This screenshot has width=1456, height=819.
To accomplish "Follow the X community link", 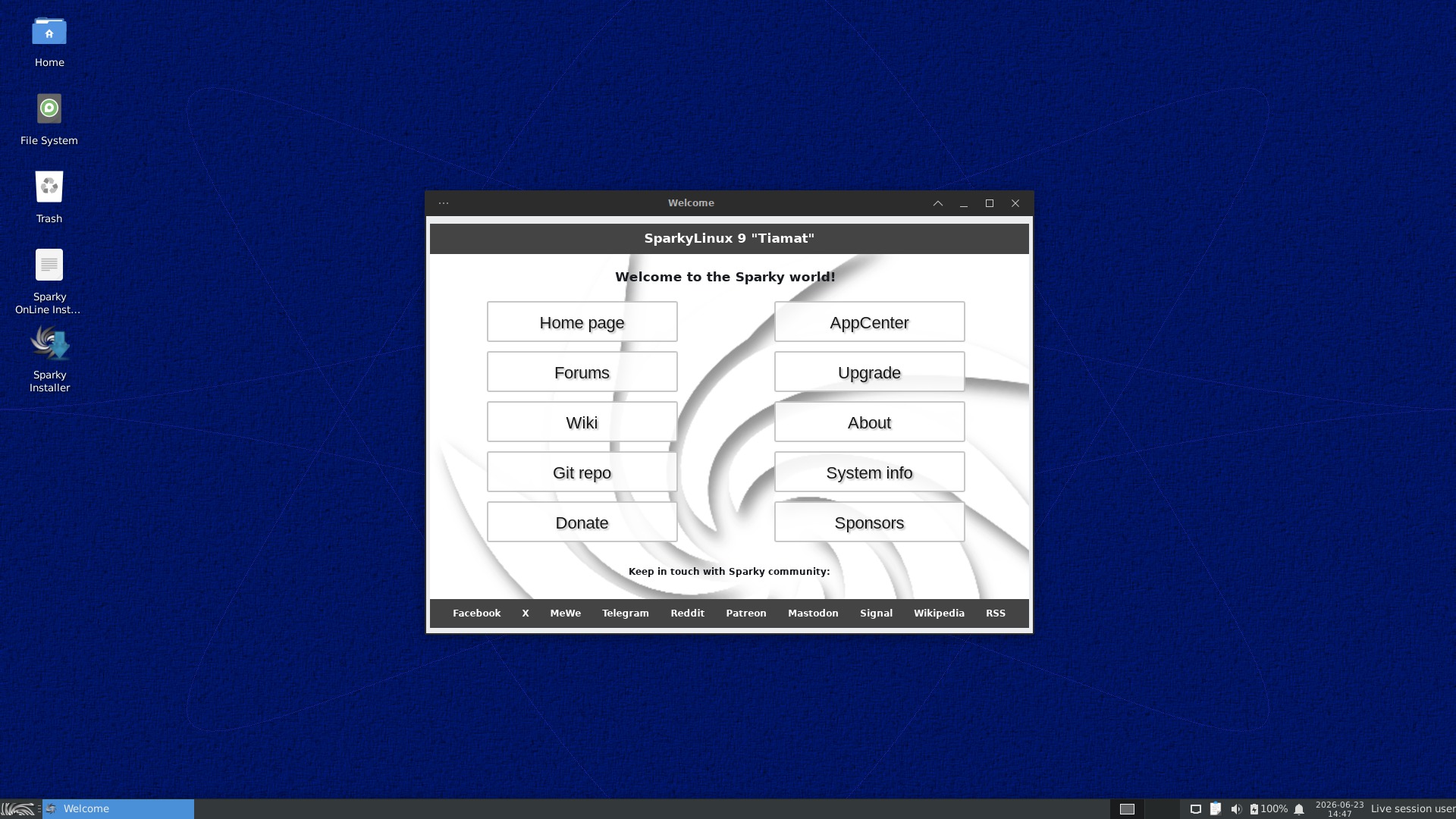I will tap(526, 613).
